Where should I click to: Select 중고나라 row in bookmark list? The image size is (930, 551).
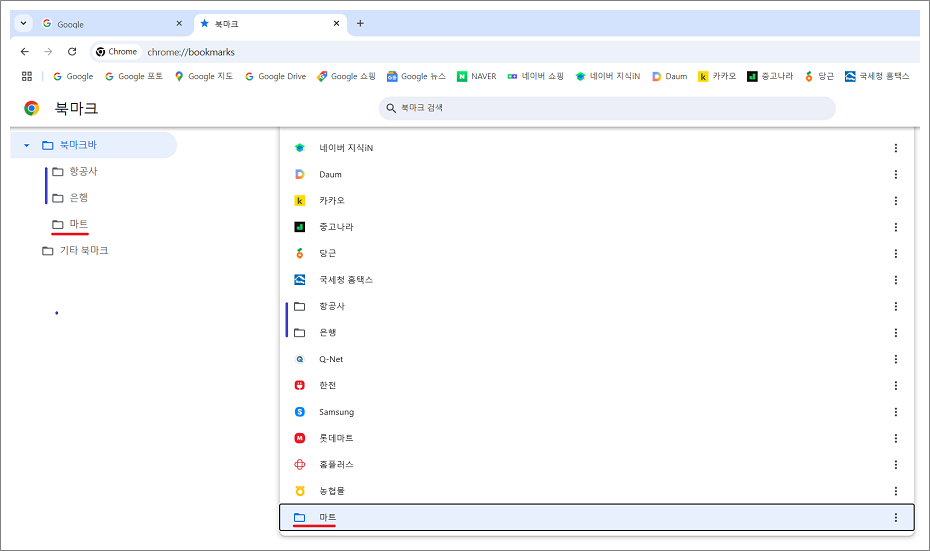(x=597, y=227)
